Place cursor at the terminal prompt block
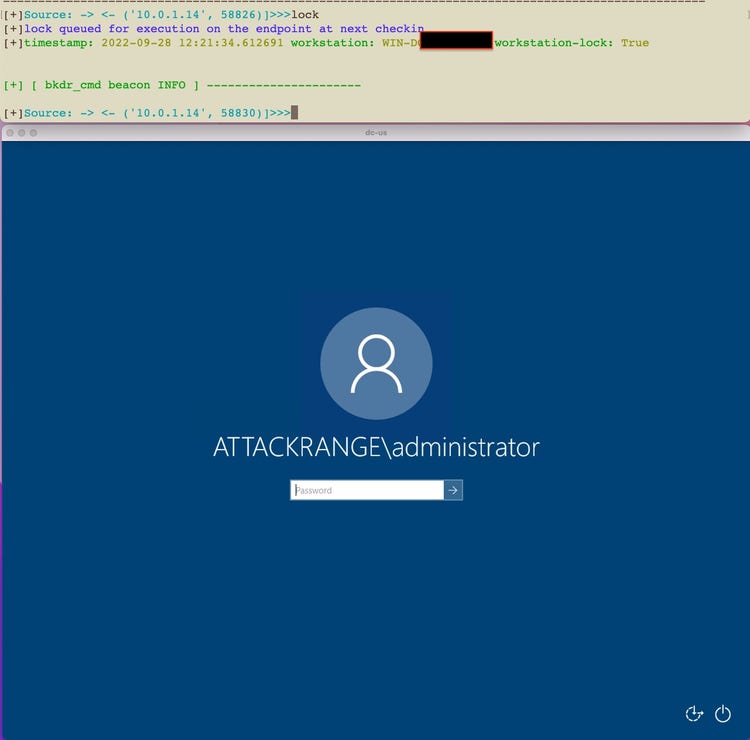The width and height of the screenshot is (750, 740). pos(294,113)
